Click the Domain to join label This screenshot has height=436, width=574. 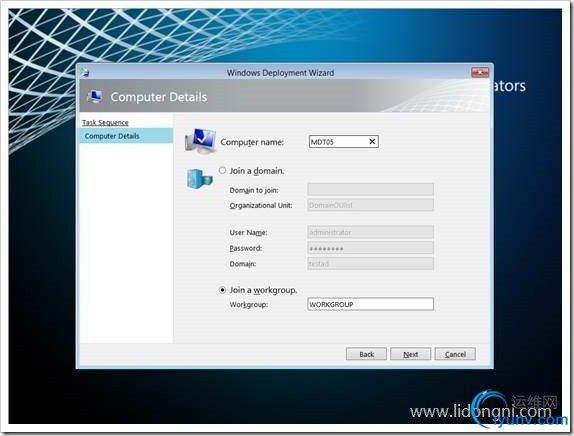(x=254, y=190)
